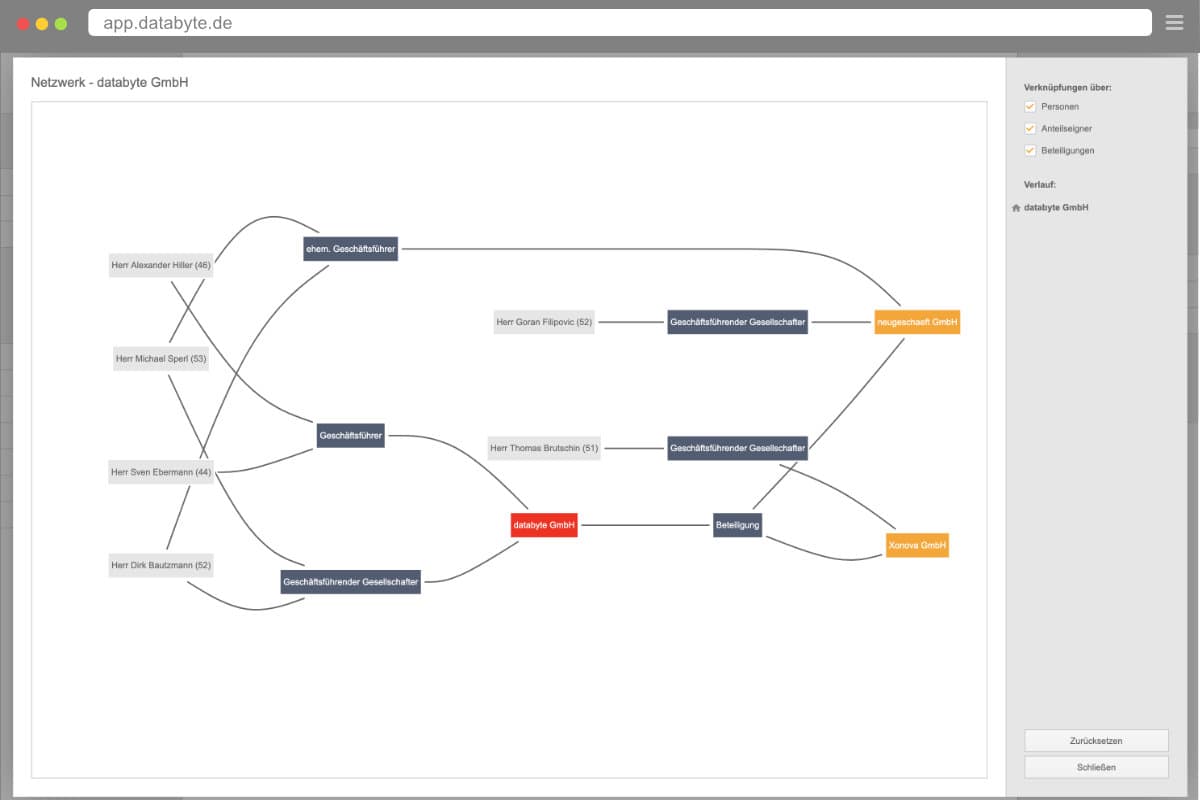Click Herr Dirk Bautzmann (52) node

[x=161, y=565]
